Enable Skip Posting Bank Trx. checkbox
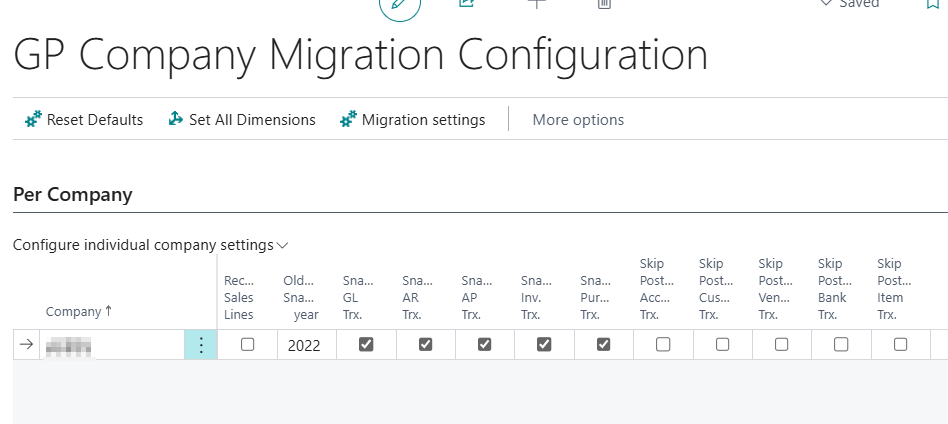 click(841, 344)
